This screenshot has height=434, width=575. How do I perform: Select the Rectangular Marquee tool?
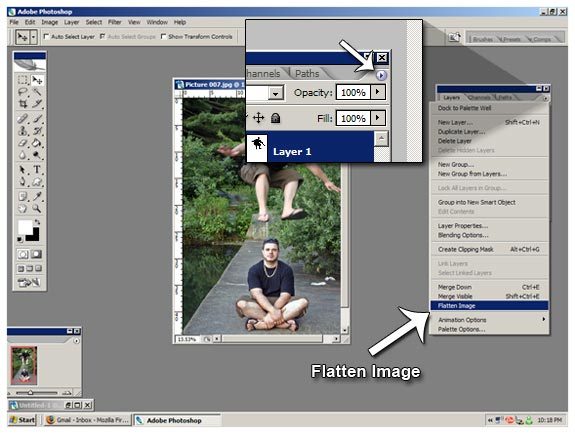[23, 80]
